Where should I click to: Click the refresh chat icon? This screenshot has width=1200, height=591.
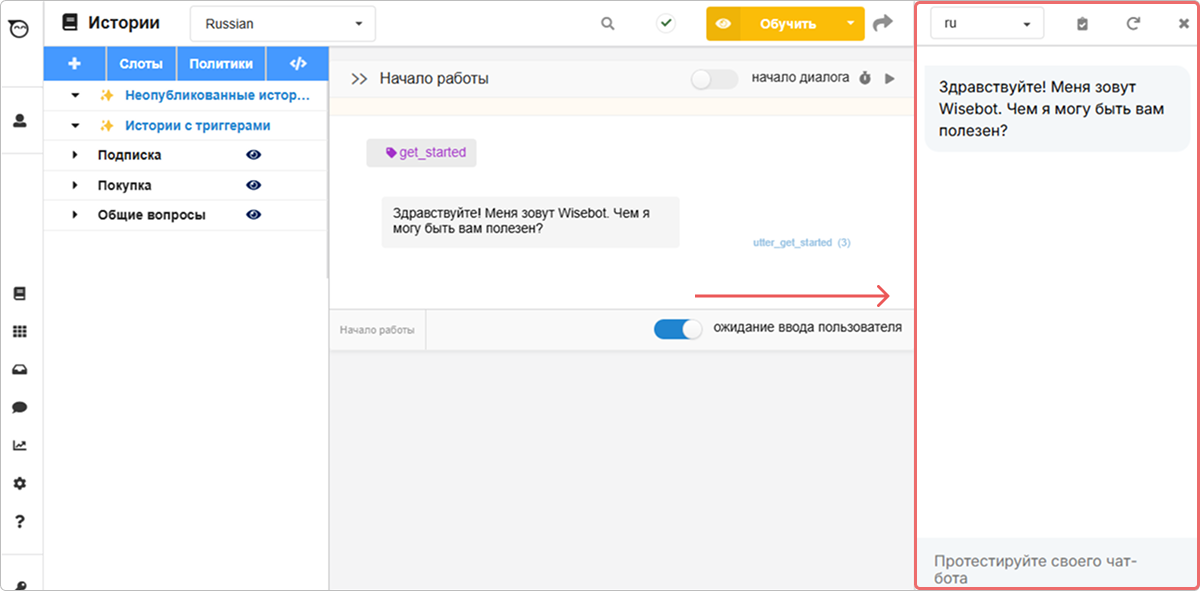click(x=1133, y=24)
